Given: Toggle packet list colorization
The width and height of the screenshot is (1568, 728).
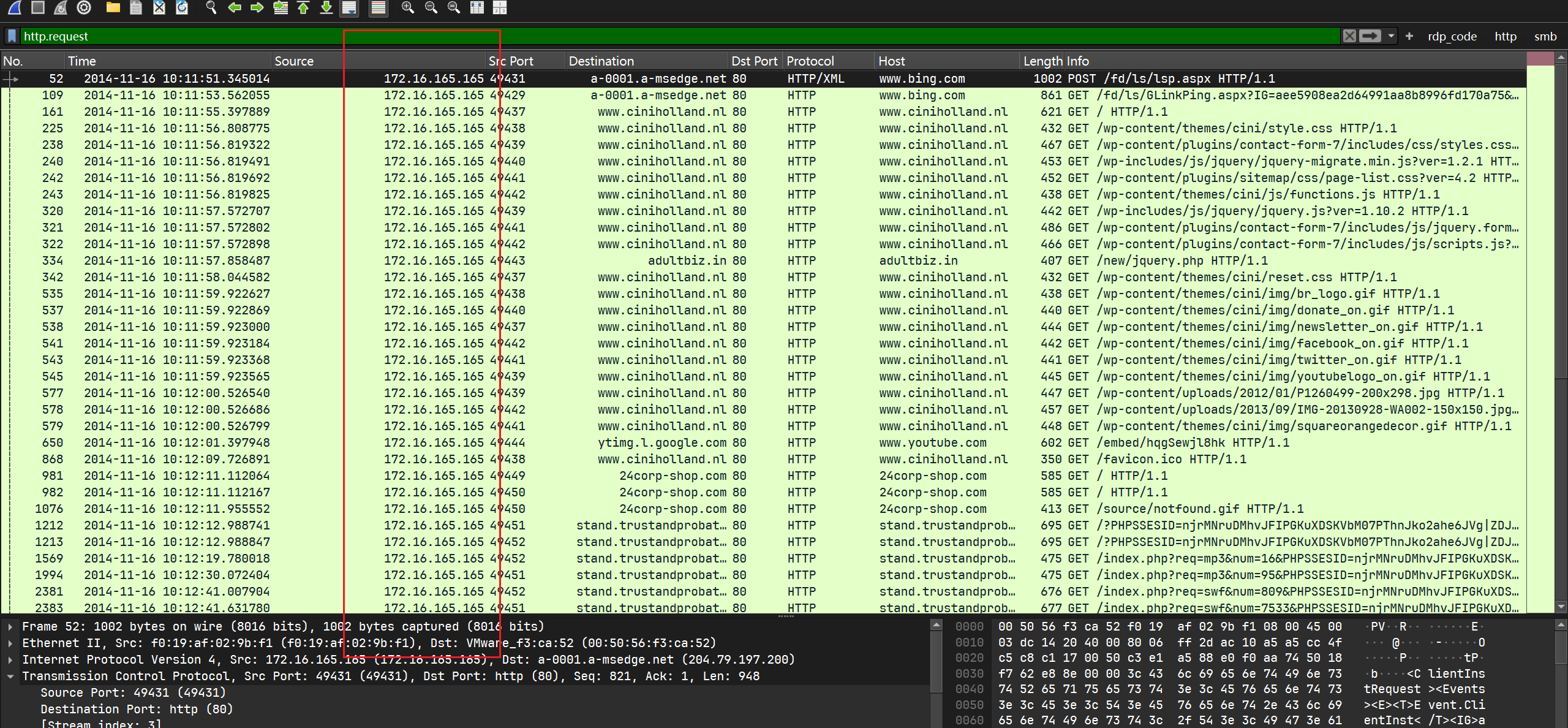Looking at the screenshot, I should point(379,7).
